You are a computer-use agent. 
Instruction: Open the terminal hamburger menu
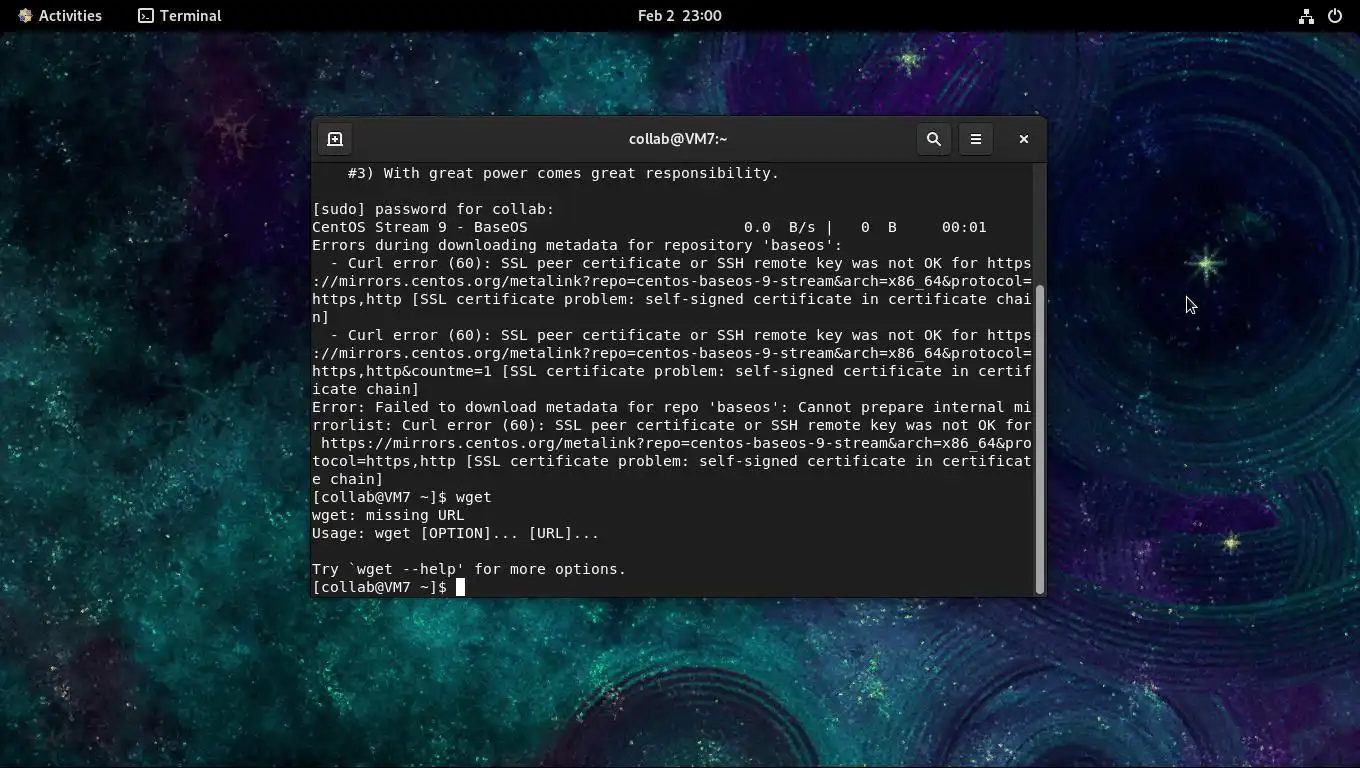976,139
